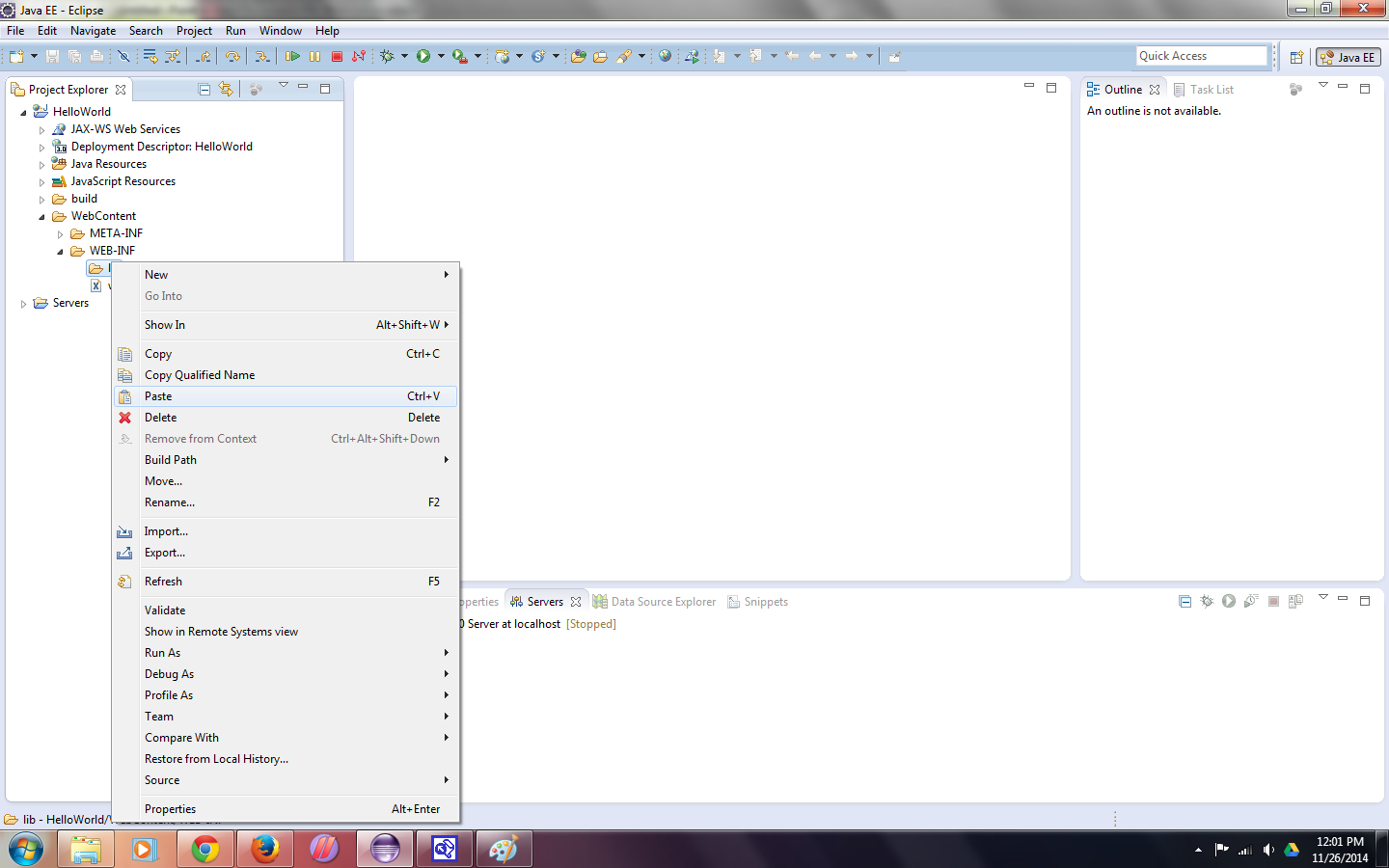This screenshot has width=1389, height=868.
Task: Minimize the editor area
Action: 1029,87
